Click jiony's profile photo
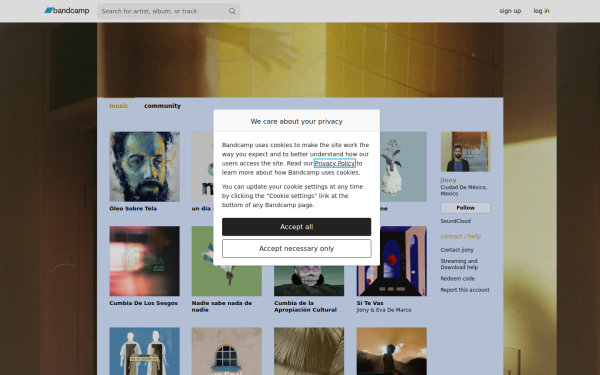The height and width of the screenshot is (375, 600). pyautogui.click(x=465, y=152)
